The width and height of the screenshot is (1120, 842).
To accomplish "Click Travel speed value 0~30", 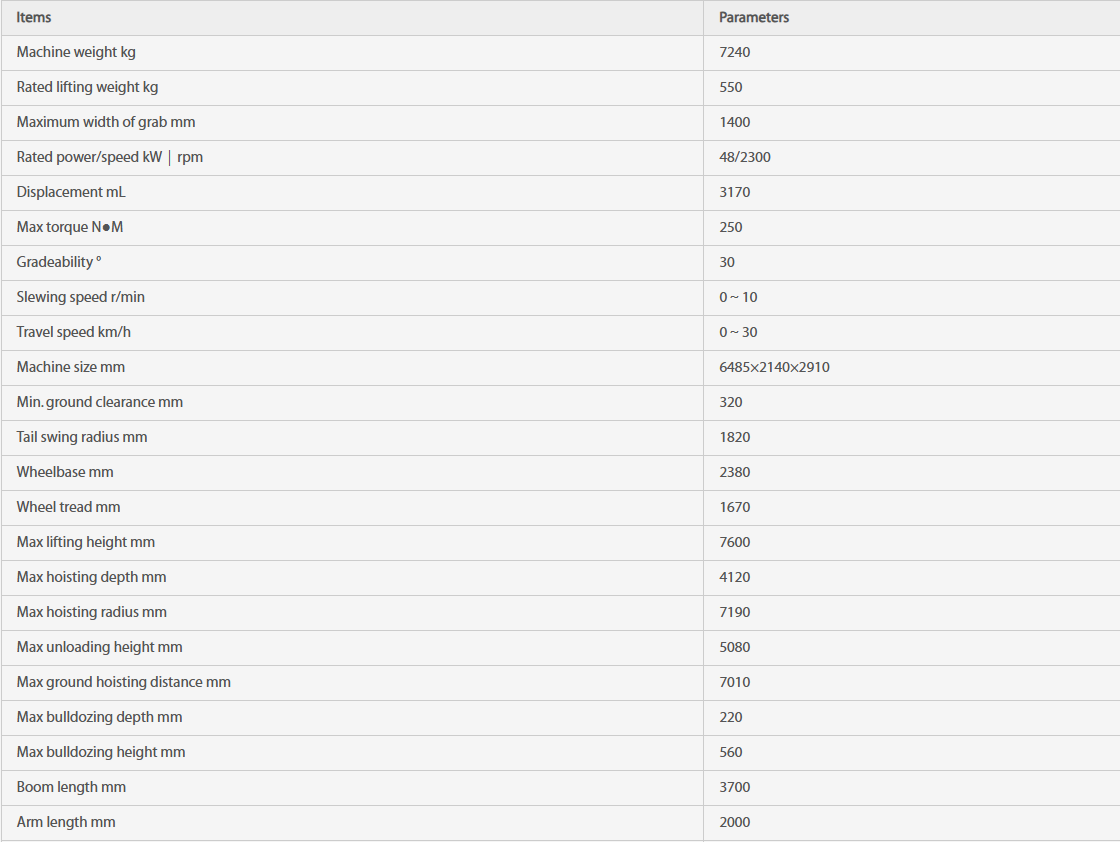I will tap(738, 332).
